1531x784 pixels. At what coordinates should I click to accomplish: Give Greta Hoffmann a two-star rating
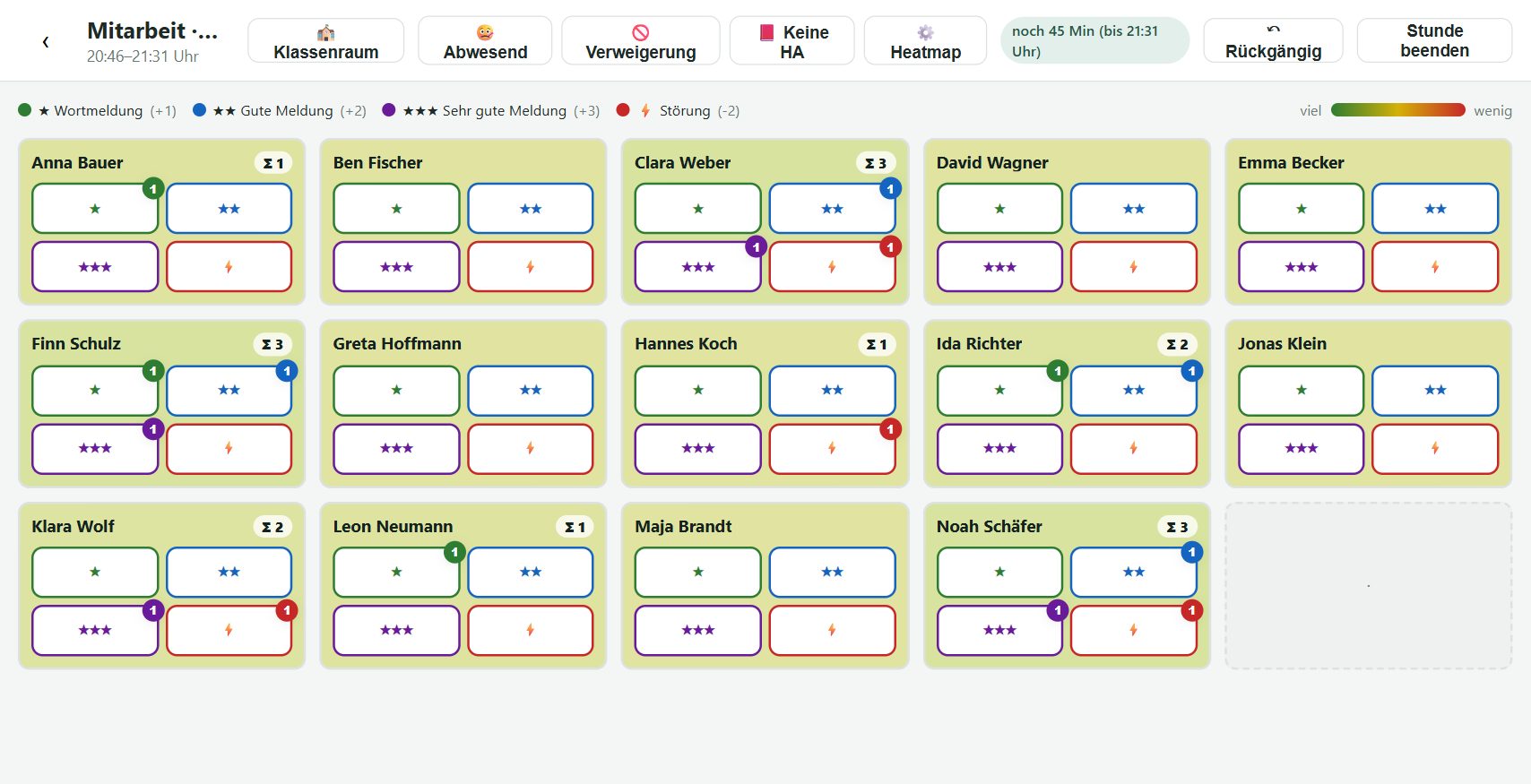(531, 390)
